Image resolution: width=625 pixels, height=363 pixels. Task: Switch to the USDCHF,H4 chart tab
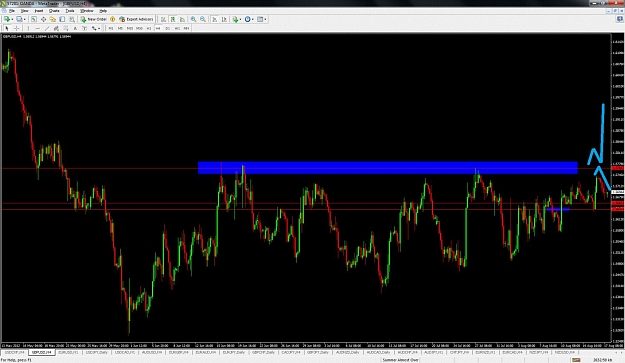tap(14, 353)
